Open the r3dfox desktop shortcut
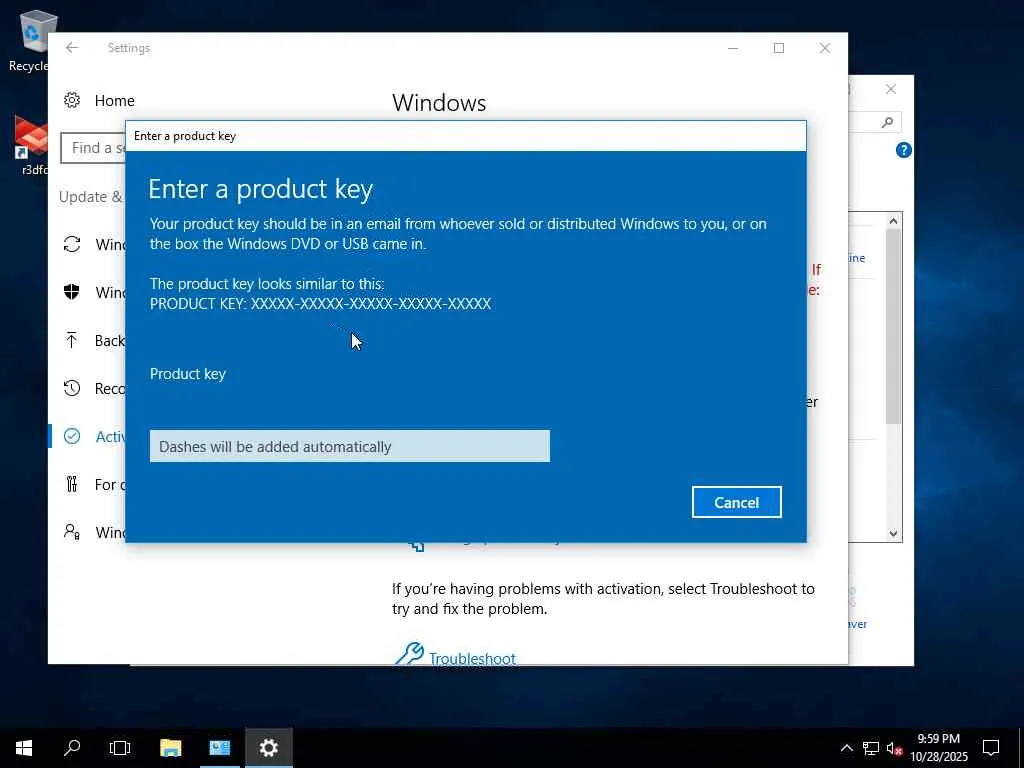The height and width of the screenshot is (768, 1024). [29, 146]
